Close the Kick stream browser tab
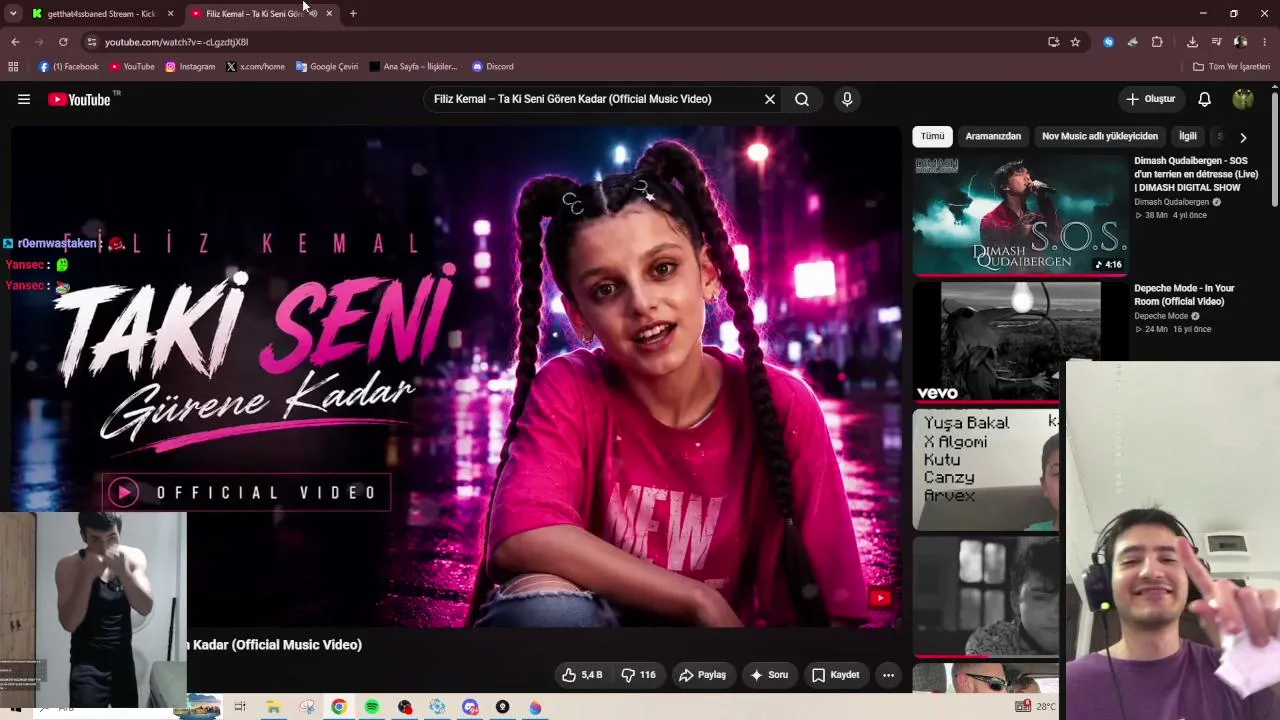This screenshot has height=720, width=1280. (170, 14)
